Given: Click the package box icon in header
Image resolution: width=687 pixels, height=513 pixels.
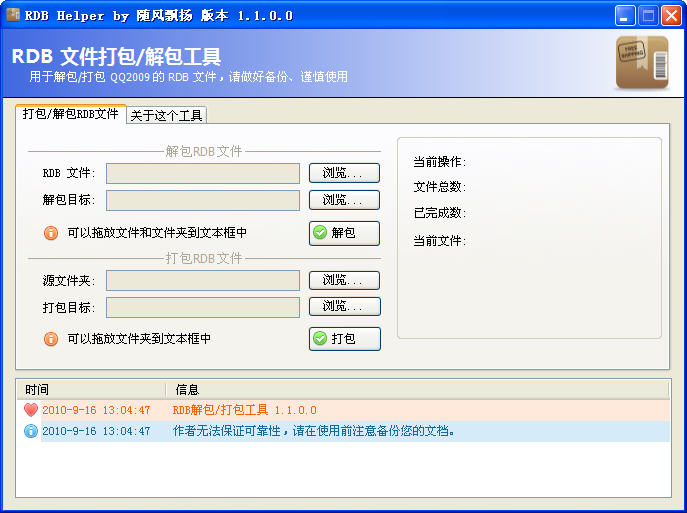Looking at the screenshot, I should pos(641,62).
